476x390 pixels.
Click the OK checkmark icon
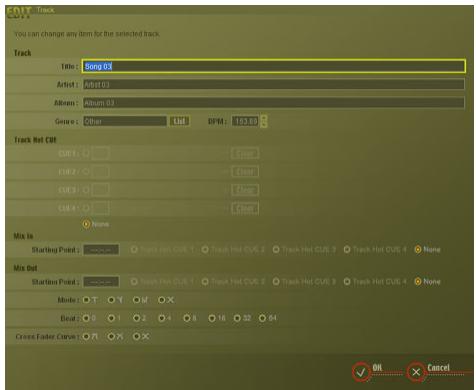click(x=361, y=372)
